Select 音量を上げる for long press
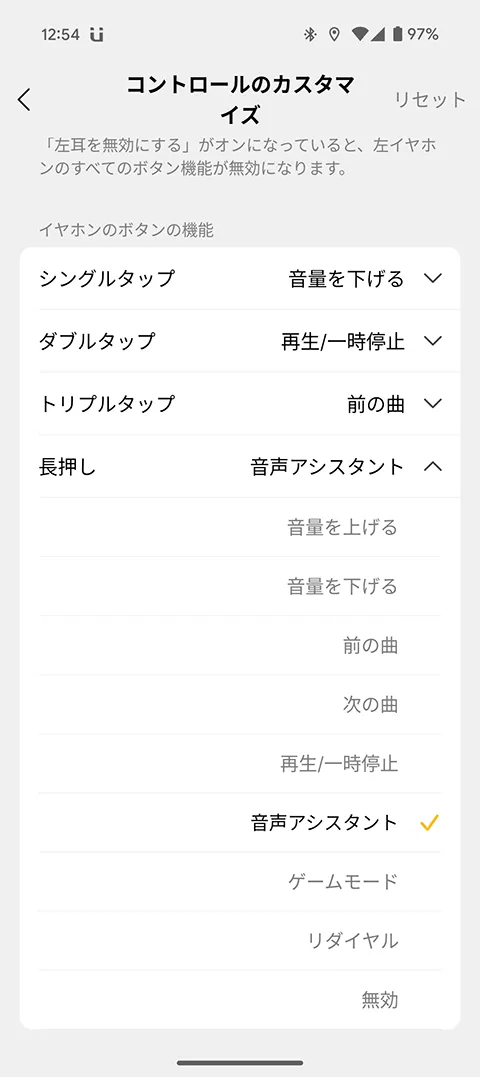The width and height of the screenshot is (480, 1077). coord(240,528)
